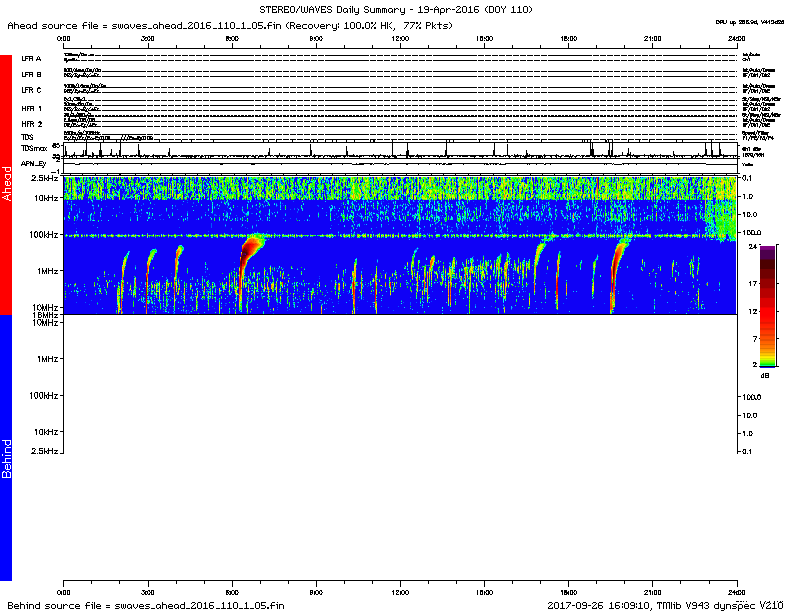
Task: Click the Ahead source file name text
Action: coord(189,23)
